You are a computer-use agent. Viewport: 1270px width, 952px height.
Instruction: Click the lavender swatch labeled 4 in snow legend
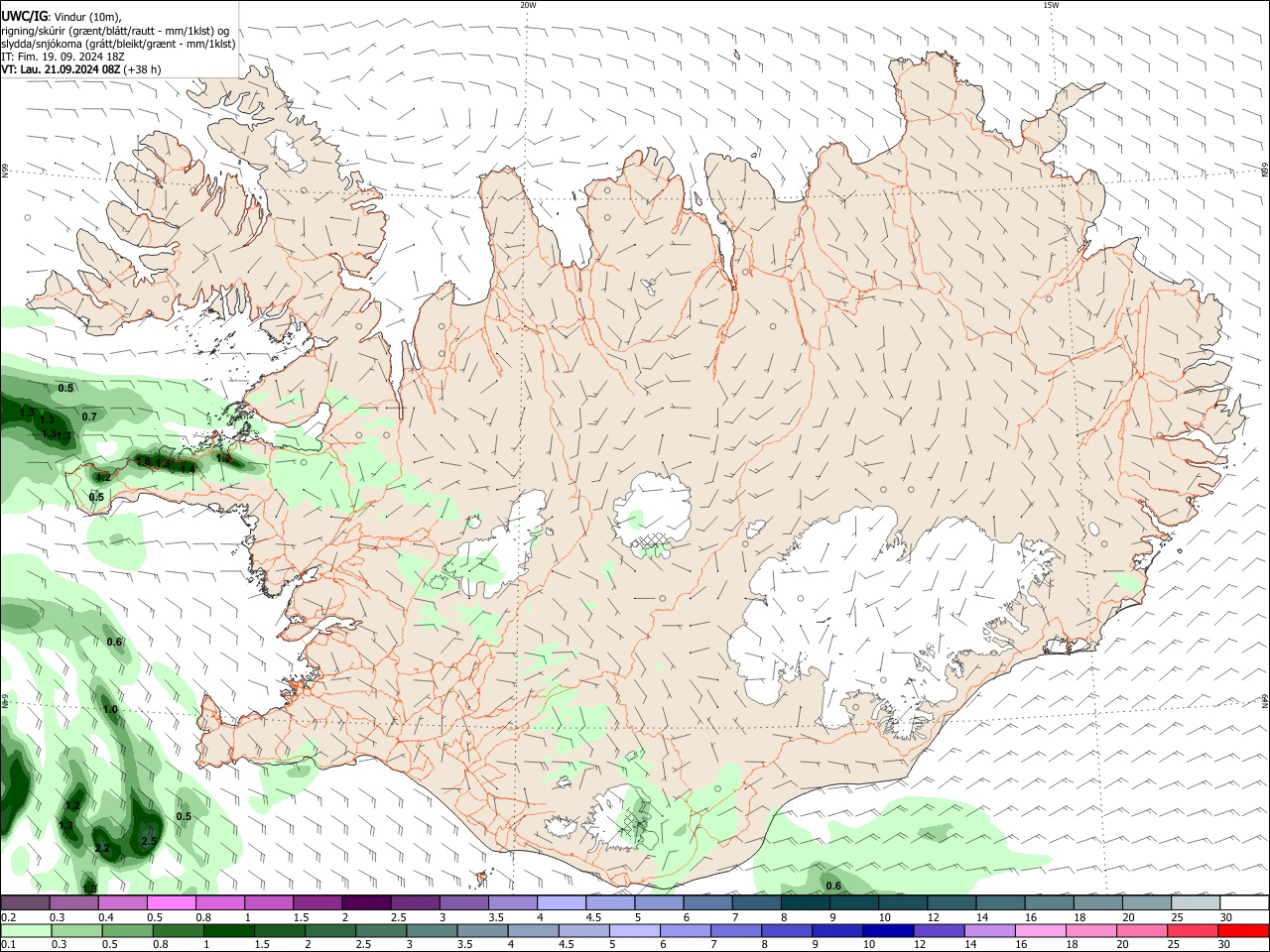pyautogui.click(x=560, y=903)
